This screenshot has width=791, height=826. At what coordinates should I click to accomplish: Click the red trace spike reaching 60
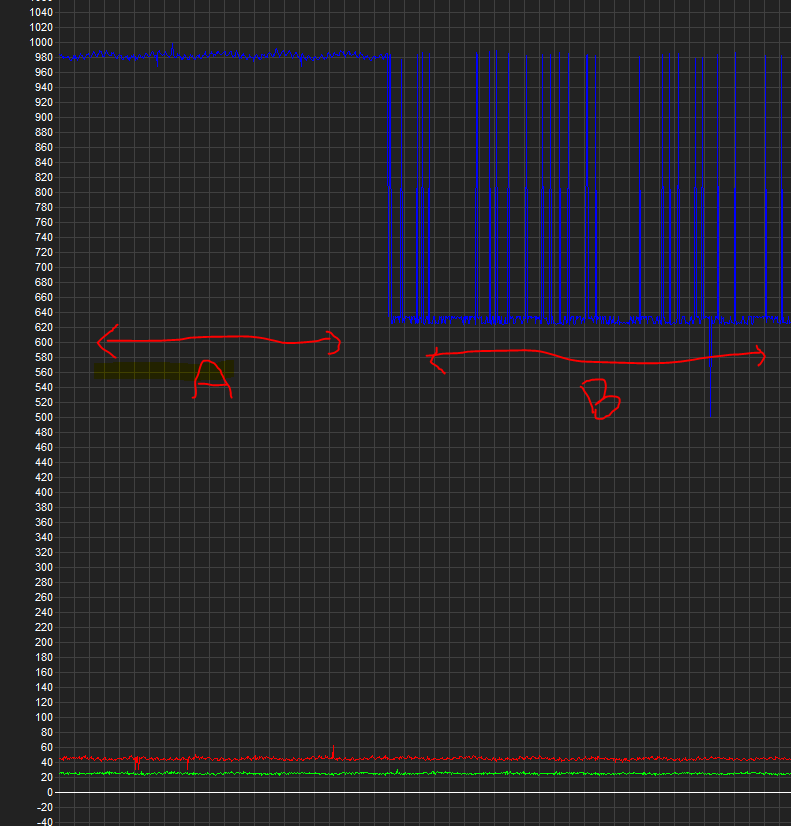[333, 752]
